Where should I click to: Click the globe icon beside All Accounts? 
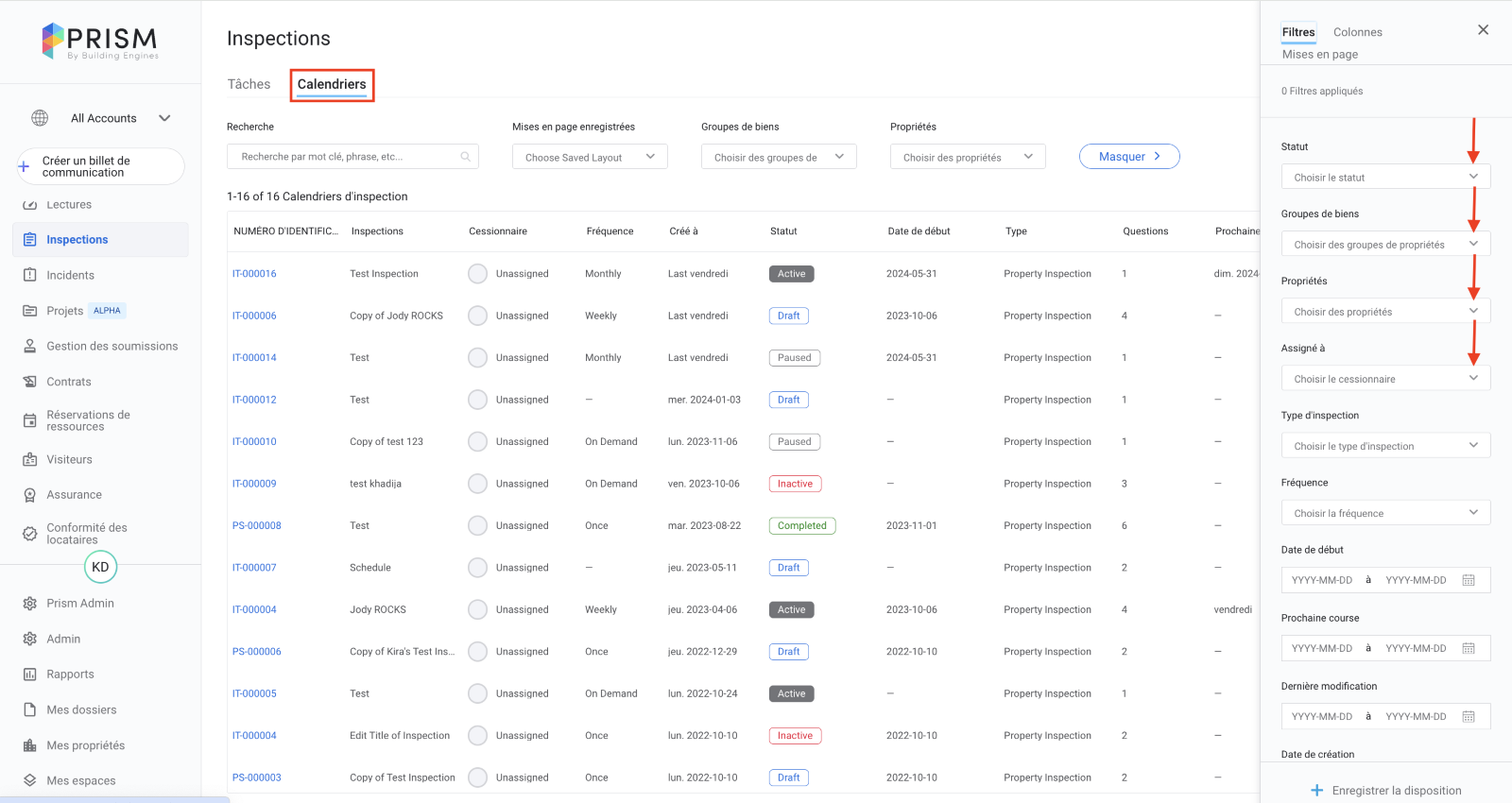[40, 118]
